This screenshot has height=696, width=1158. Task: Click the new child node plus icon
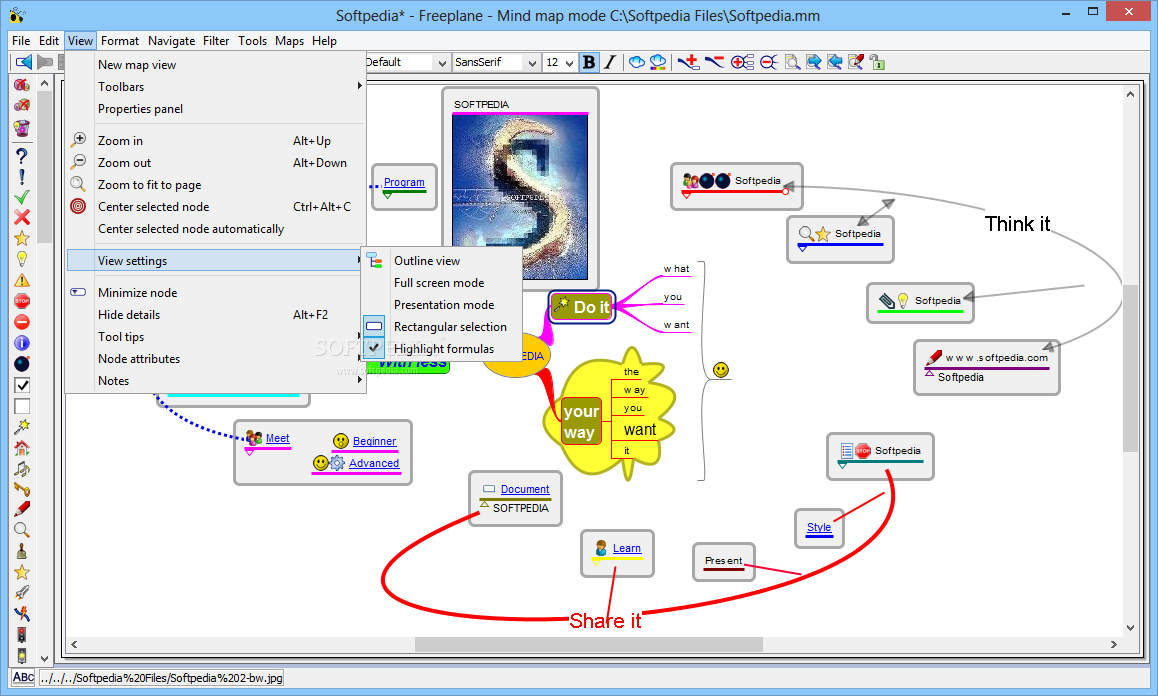[688, 62]
